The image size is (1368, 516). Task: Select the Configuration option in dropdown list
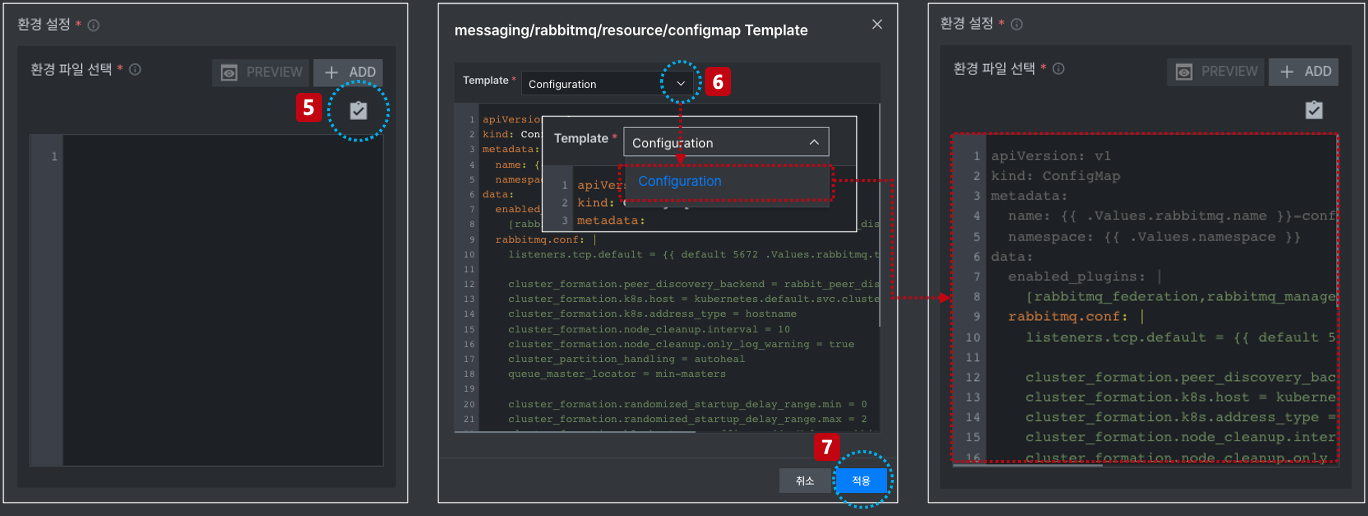pyautogui.click(x=726, y=182)
